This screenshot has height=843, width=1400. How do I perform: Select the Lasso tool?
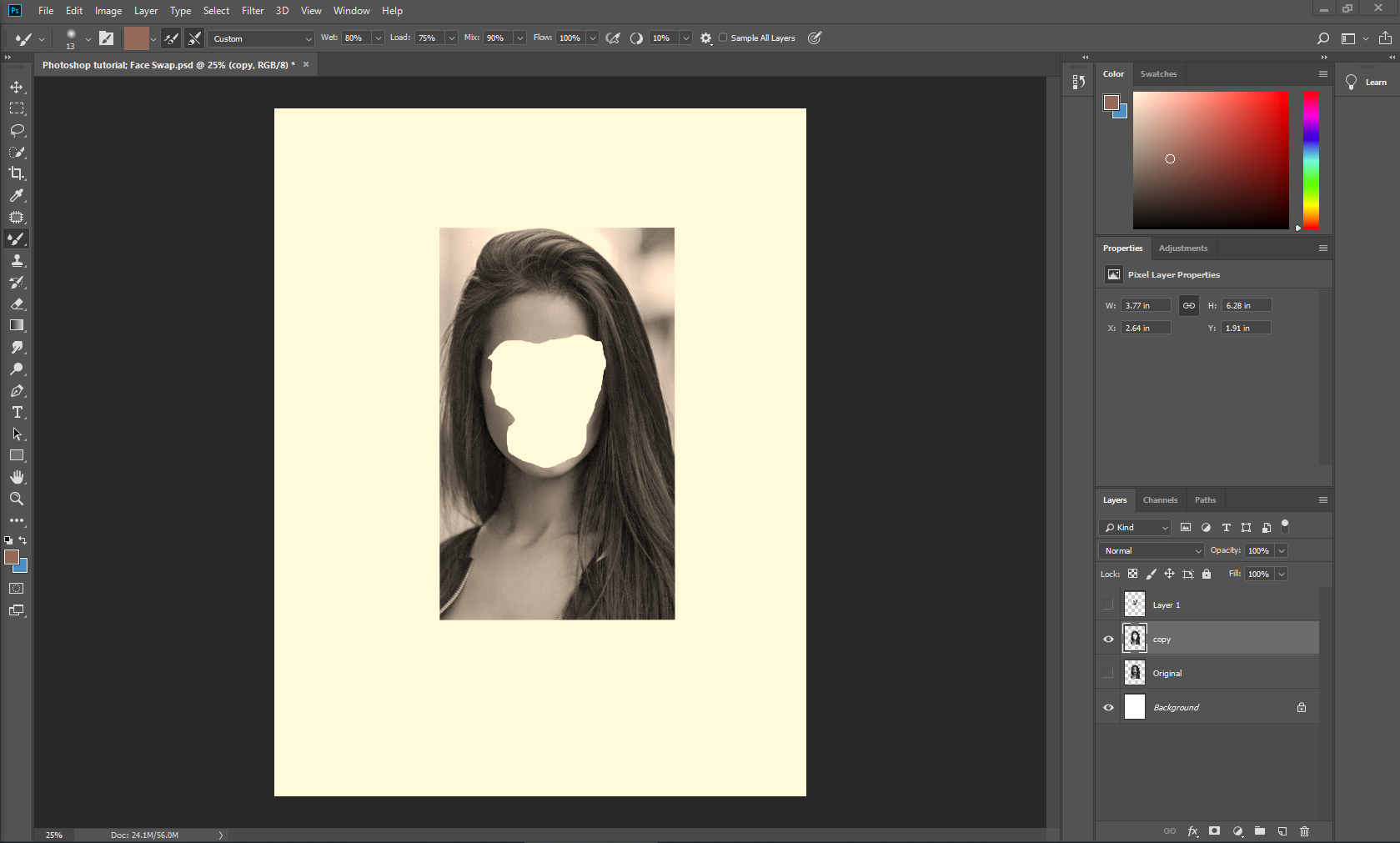[x=17, y=130]
